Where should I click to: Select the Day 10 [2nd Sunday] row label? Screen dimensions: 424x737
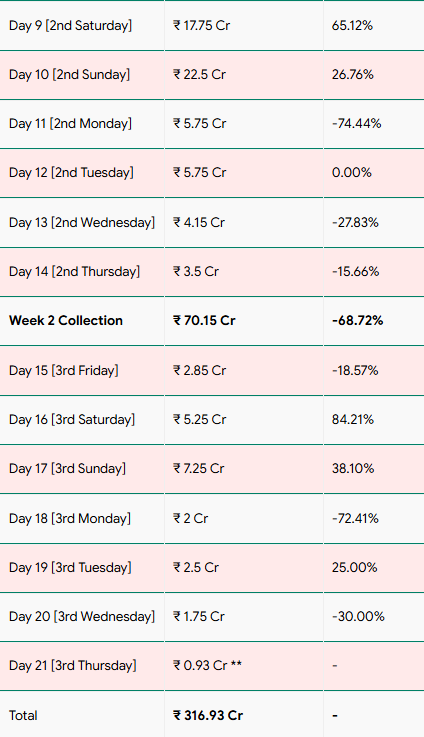[x=70, y=75]
